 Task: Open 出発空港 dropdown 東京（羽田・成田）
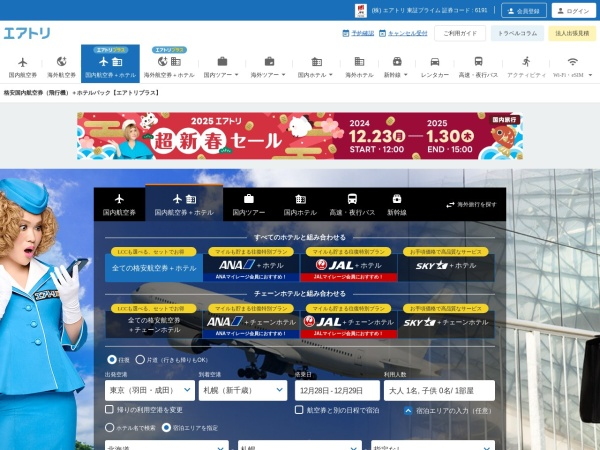(150, 390)
